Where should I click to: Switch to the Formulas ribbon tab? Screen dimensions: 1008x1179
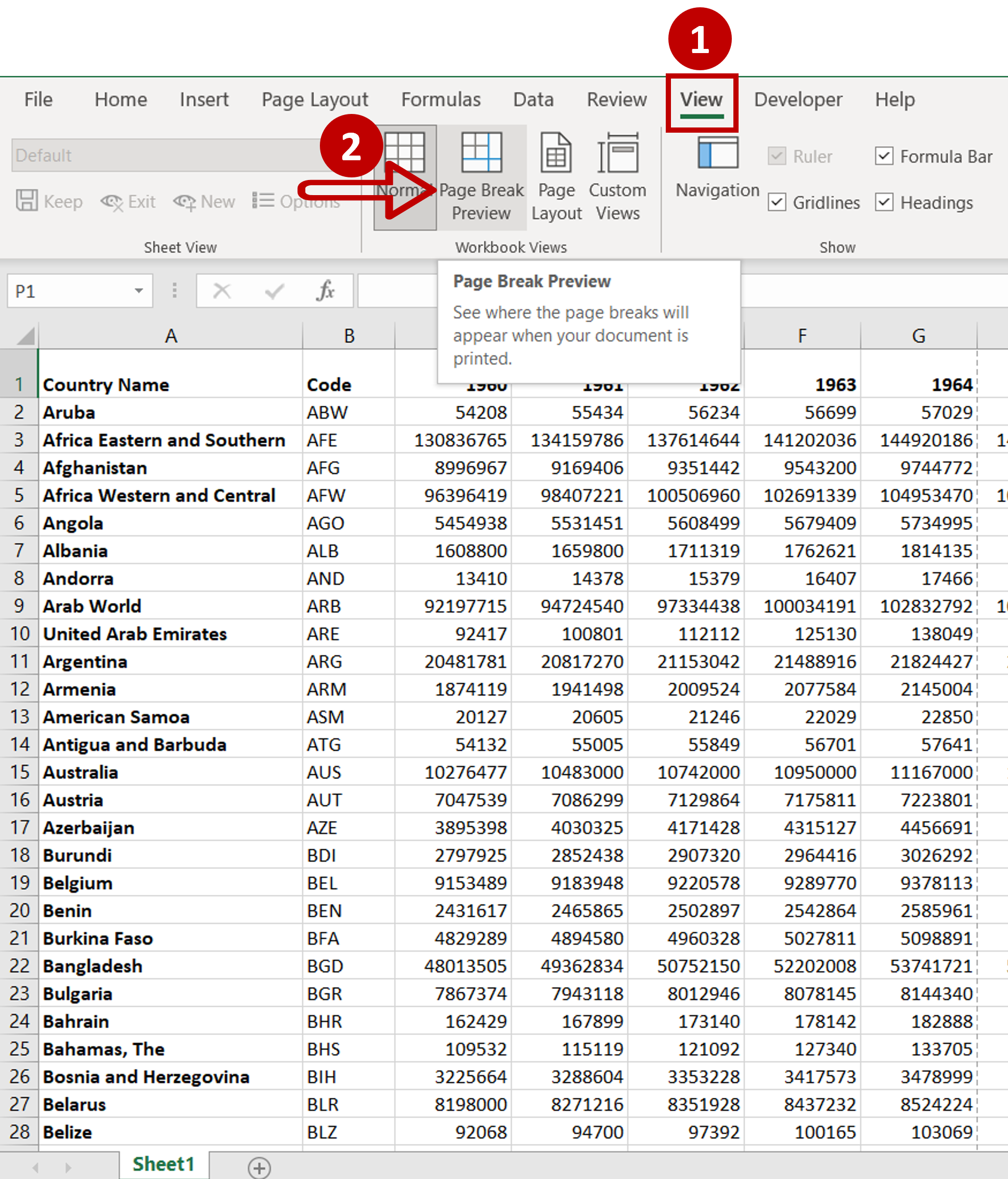pos(441,99)
